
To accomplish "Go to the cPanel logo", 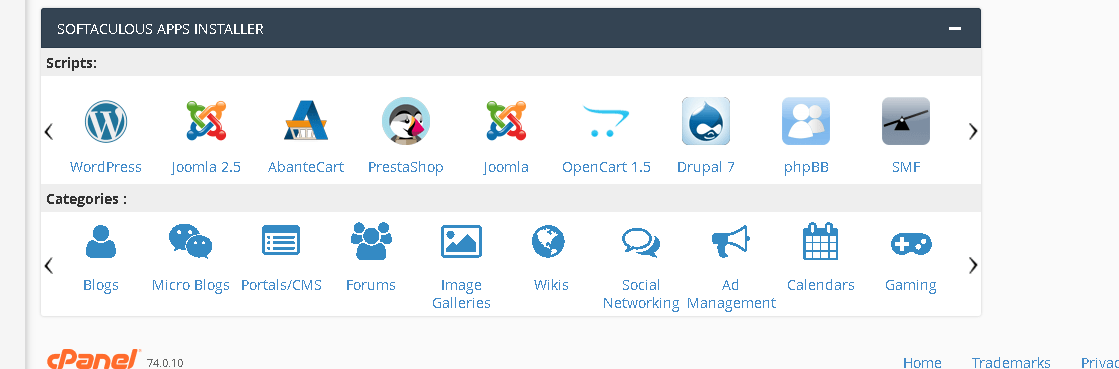I will (x=93, y=360).
